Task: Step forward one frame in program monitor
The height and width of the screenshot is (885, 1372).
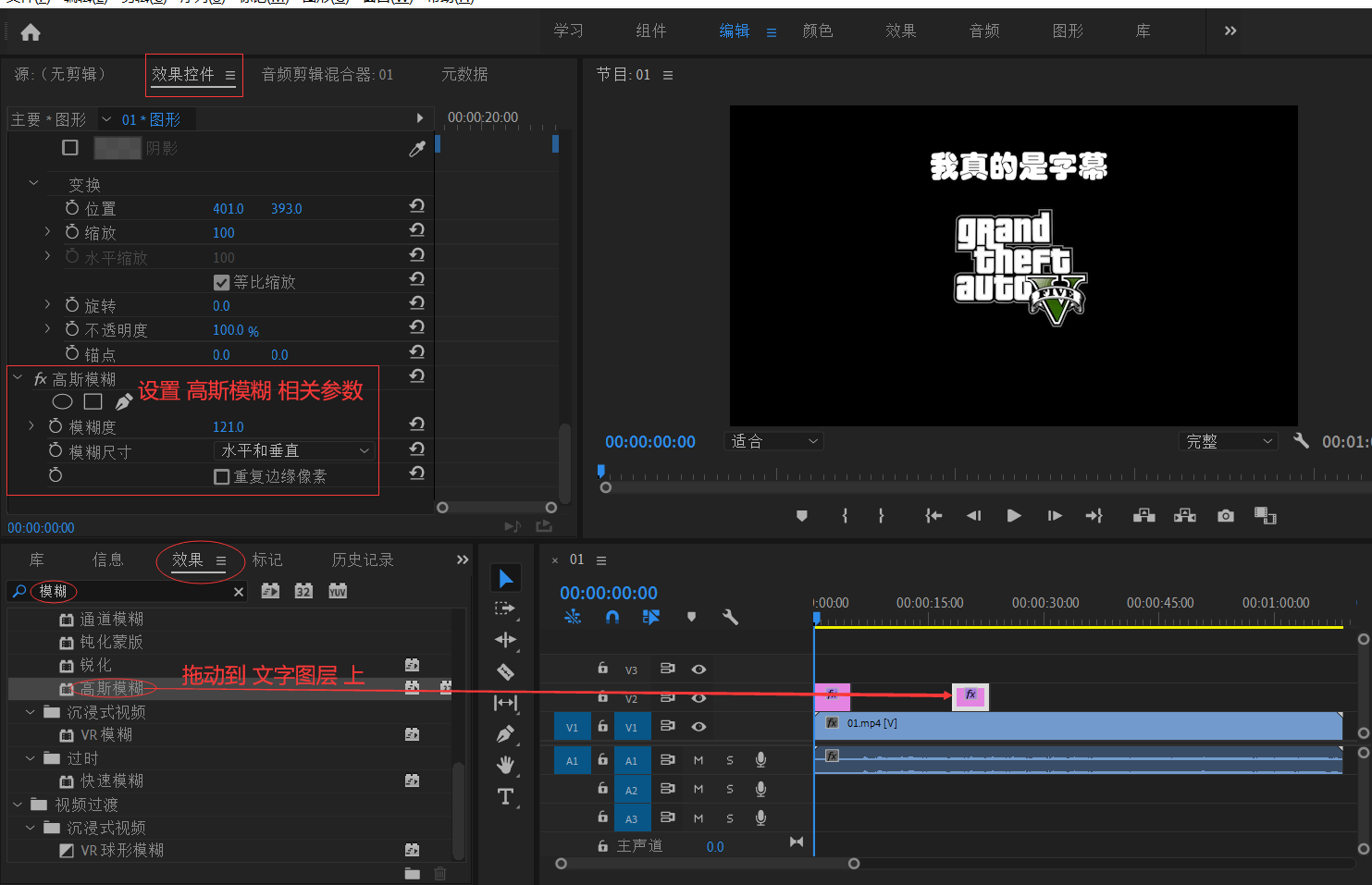Action: click(x=1055, y=516)
